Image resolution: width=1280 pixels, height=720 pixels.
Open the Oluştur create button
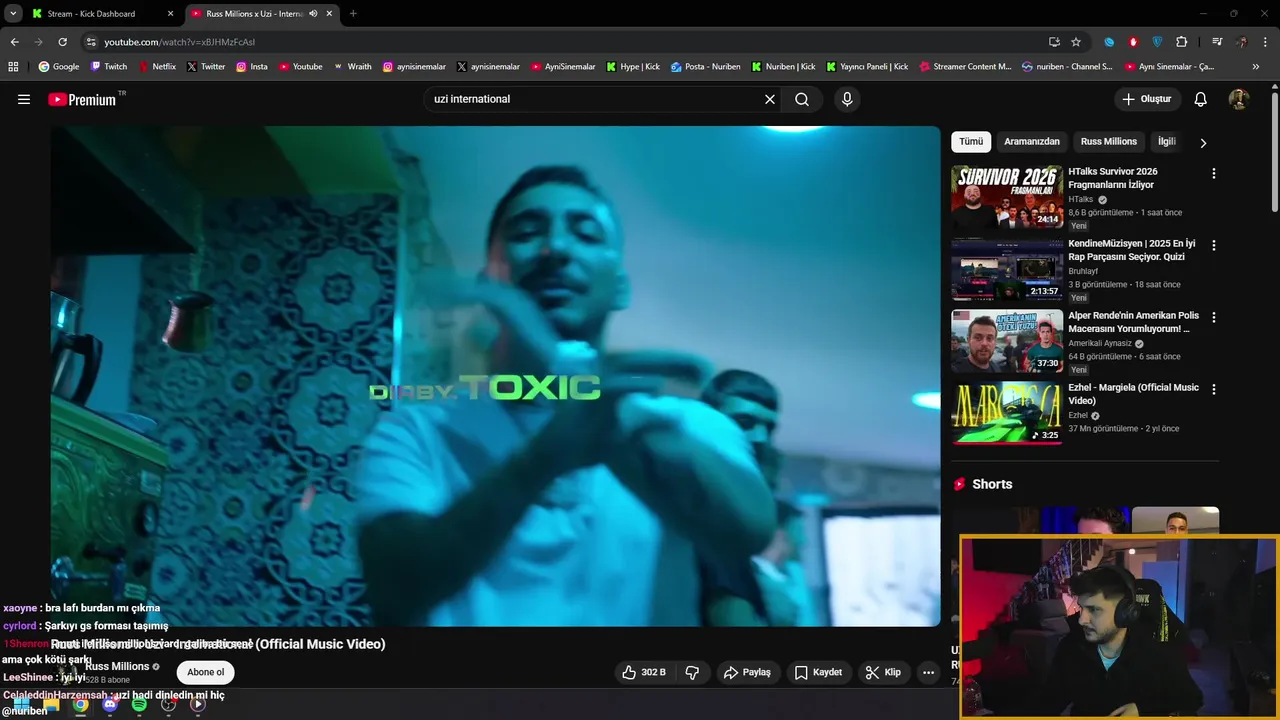(x=1146, y=99)
